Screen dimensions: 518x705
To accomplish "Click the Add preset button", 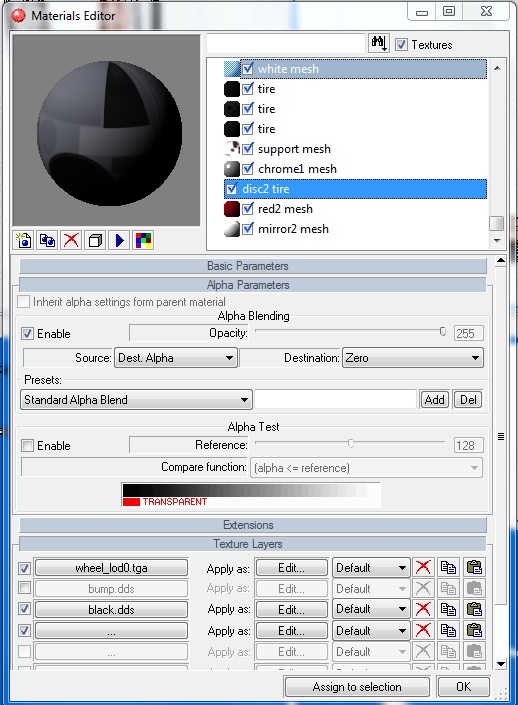I will pyautogui.click(x=434, y=400).
